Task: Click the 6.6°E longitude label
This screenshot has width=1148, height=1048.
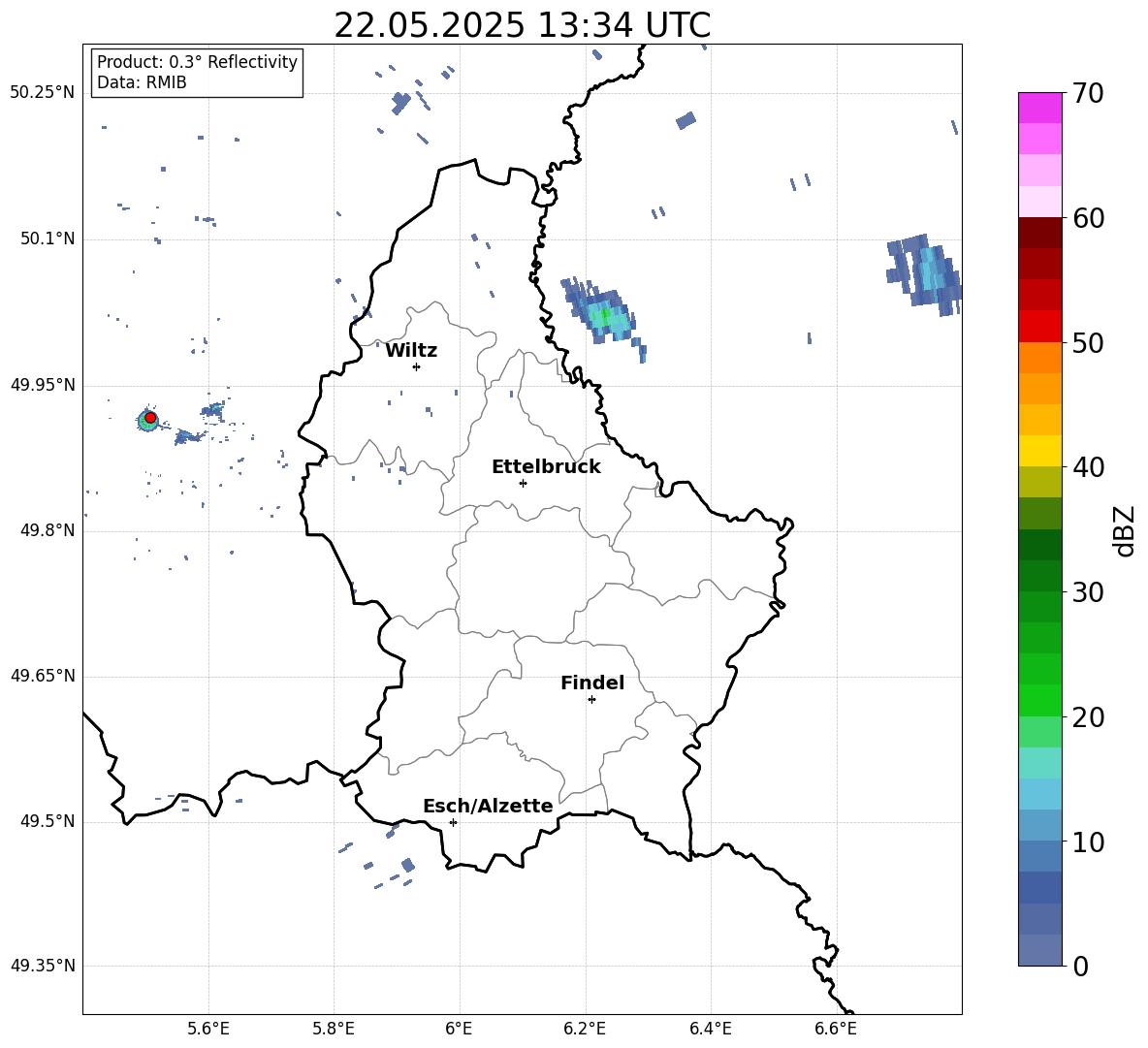Action: (x=836, y=1029)
